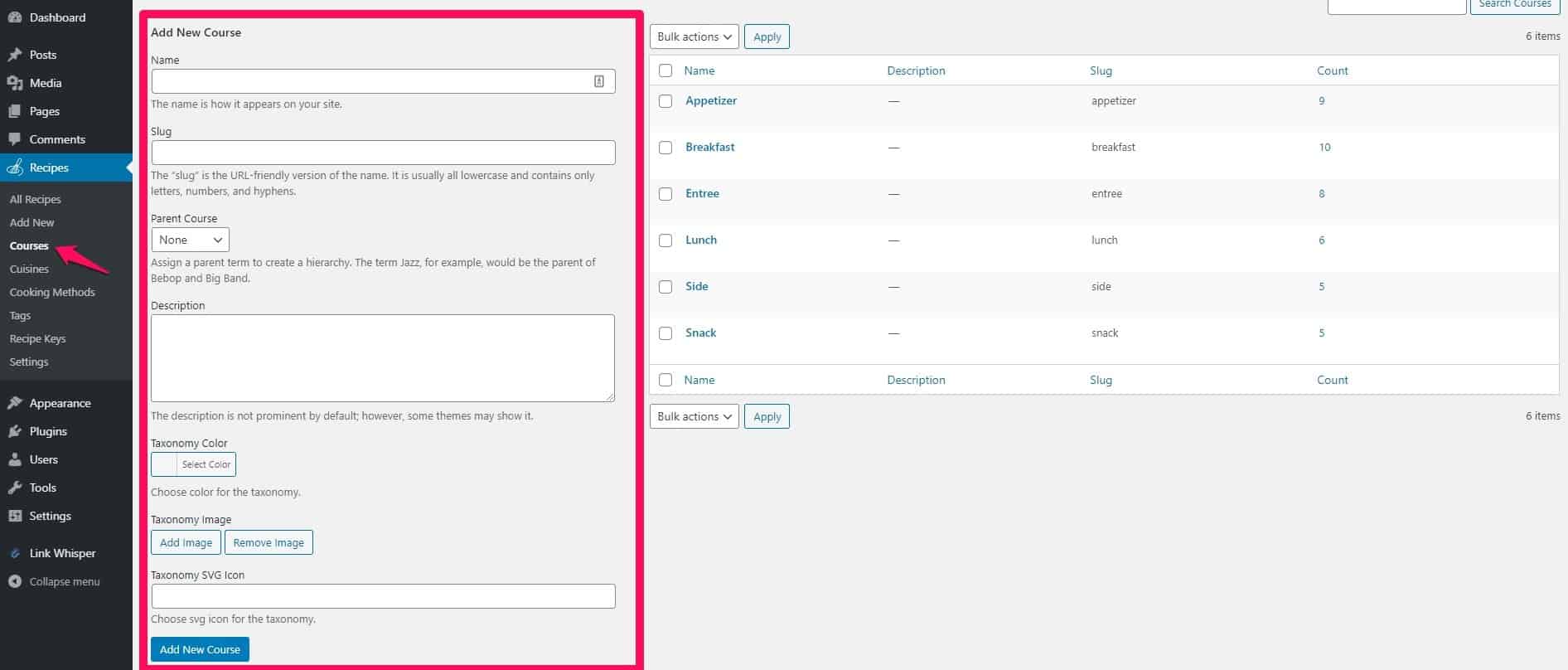Viewport: 1568px width, 670px height.
Task: Check the Appetizer row checkbox
Action: pyautogui.click(x=665, y=101)
